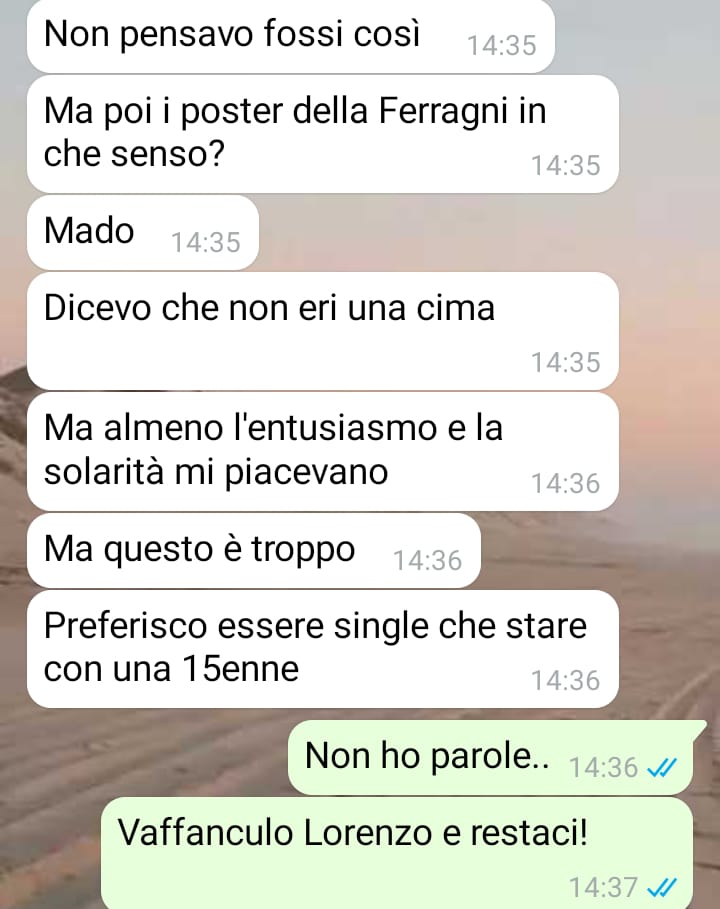This screenshot has width=720, height=909.
Task: Tap the "Dicevo che non eri una cima" bubble
Action: pos(323,331)
